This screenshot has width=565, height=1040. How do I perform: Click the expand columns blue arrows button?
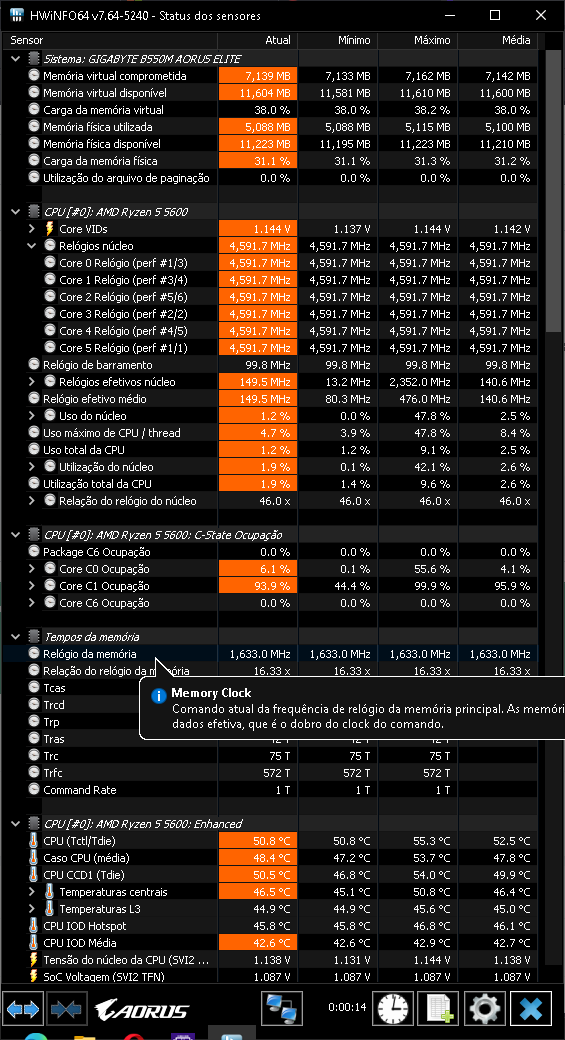pos(23,1009)
